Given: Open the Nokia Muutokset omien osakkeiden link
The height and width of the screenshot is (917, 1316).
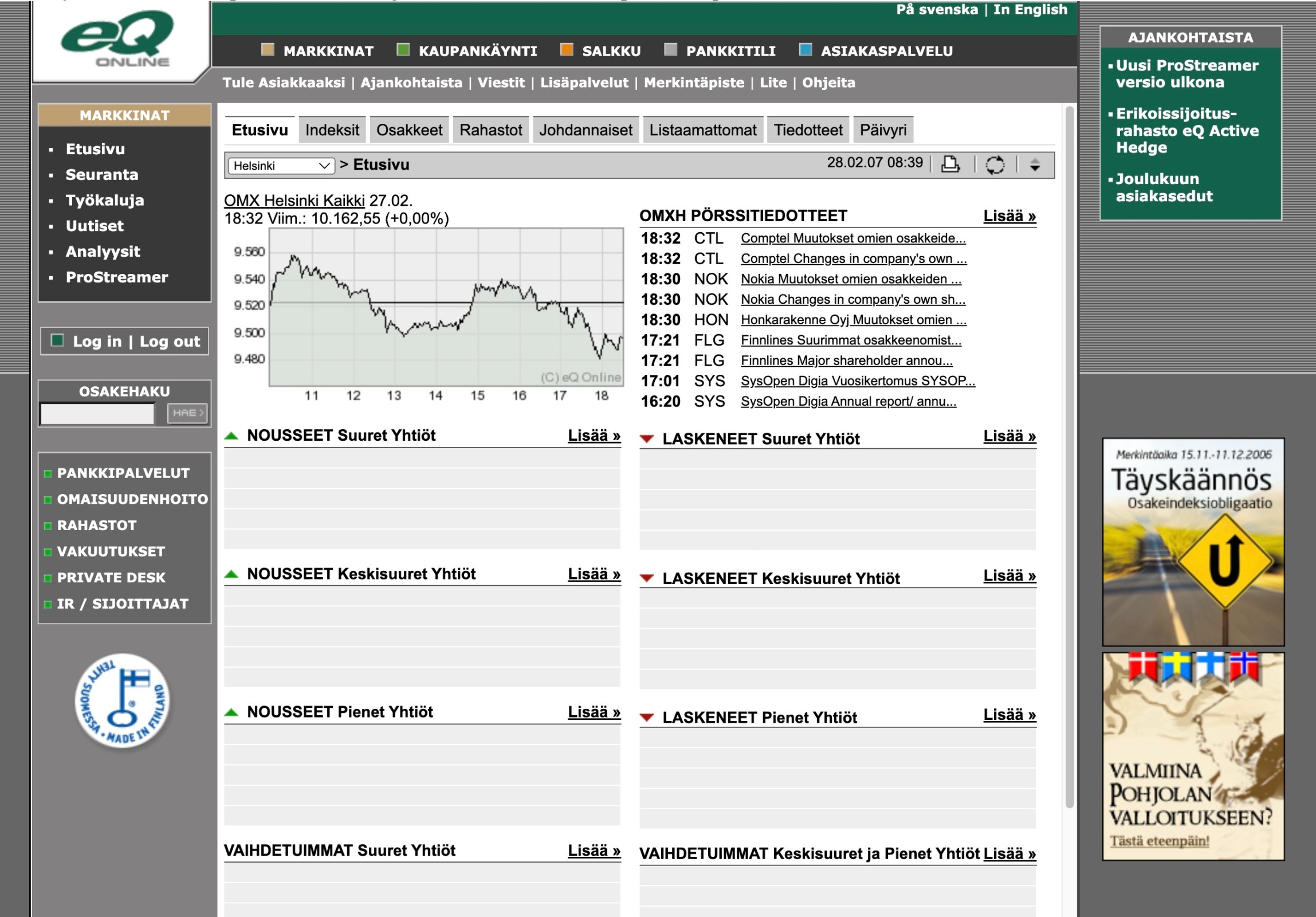Looking at the screenshot, I should pyautogui.click(x=851, y=279).
